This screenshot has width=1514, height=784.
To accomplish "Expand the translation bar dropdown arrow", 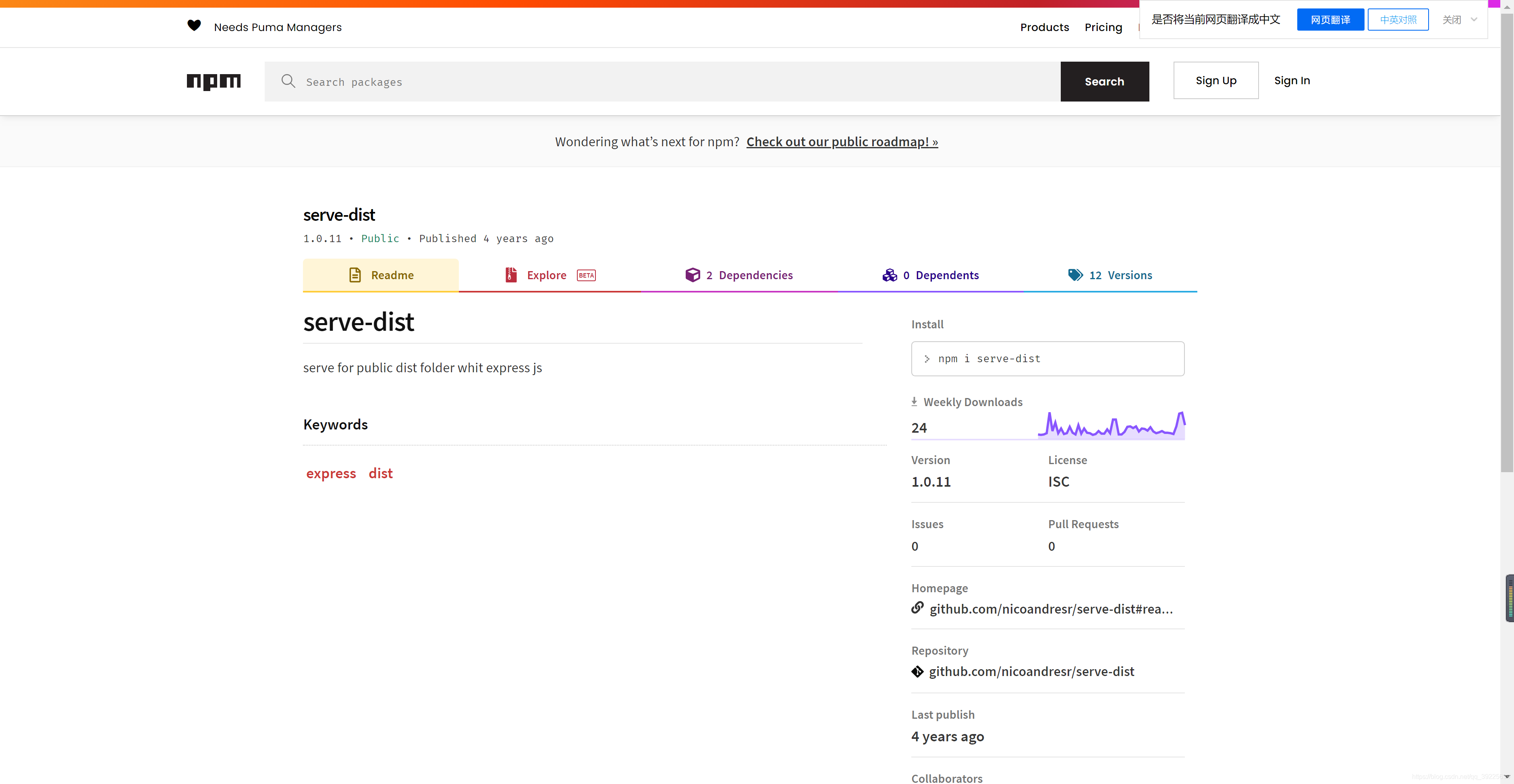I will coord(1473,19).
